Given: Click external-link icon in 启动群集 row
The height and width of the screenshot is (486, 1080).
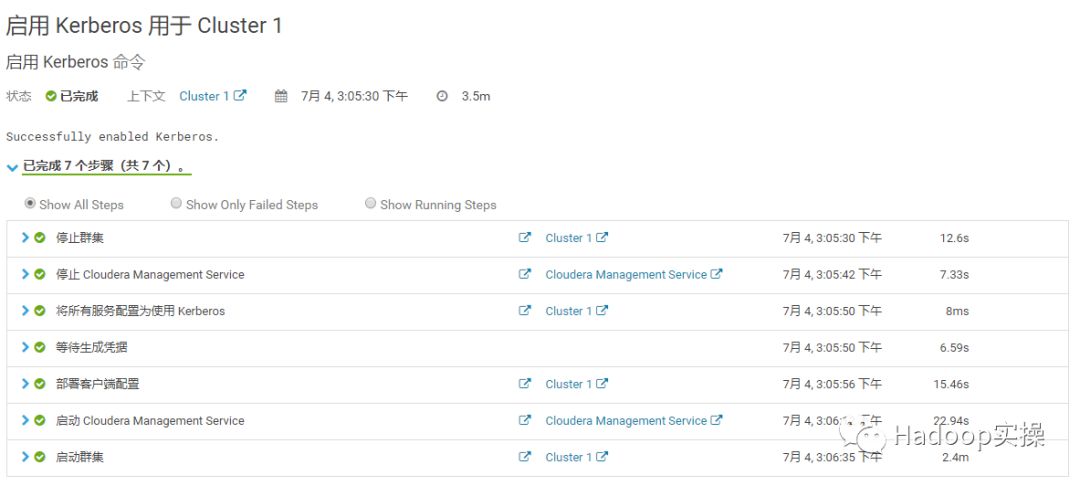Looking at the screenshot, I should point(525,457).
